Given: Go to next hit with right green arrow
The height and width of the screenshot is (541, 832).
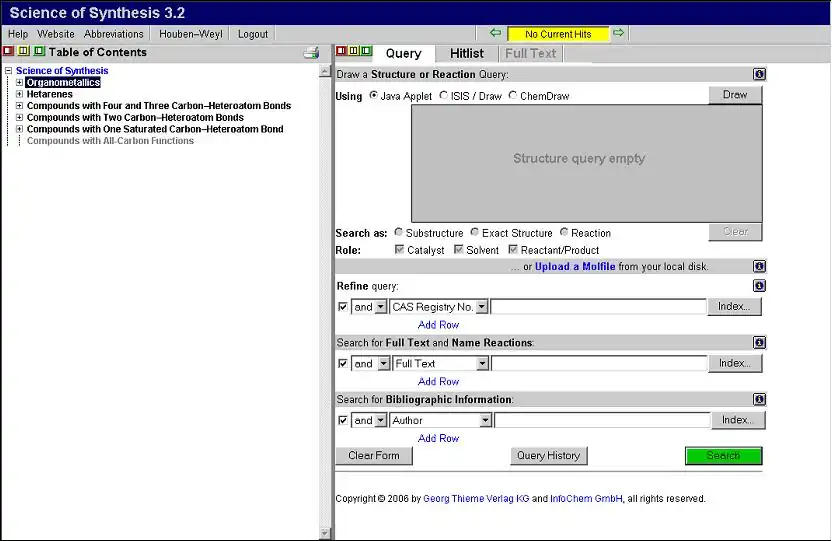Looking at the screenshot, I should pos(619,33).
